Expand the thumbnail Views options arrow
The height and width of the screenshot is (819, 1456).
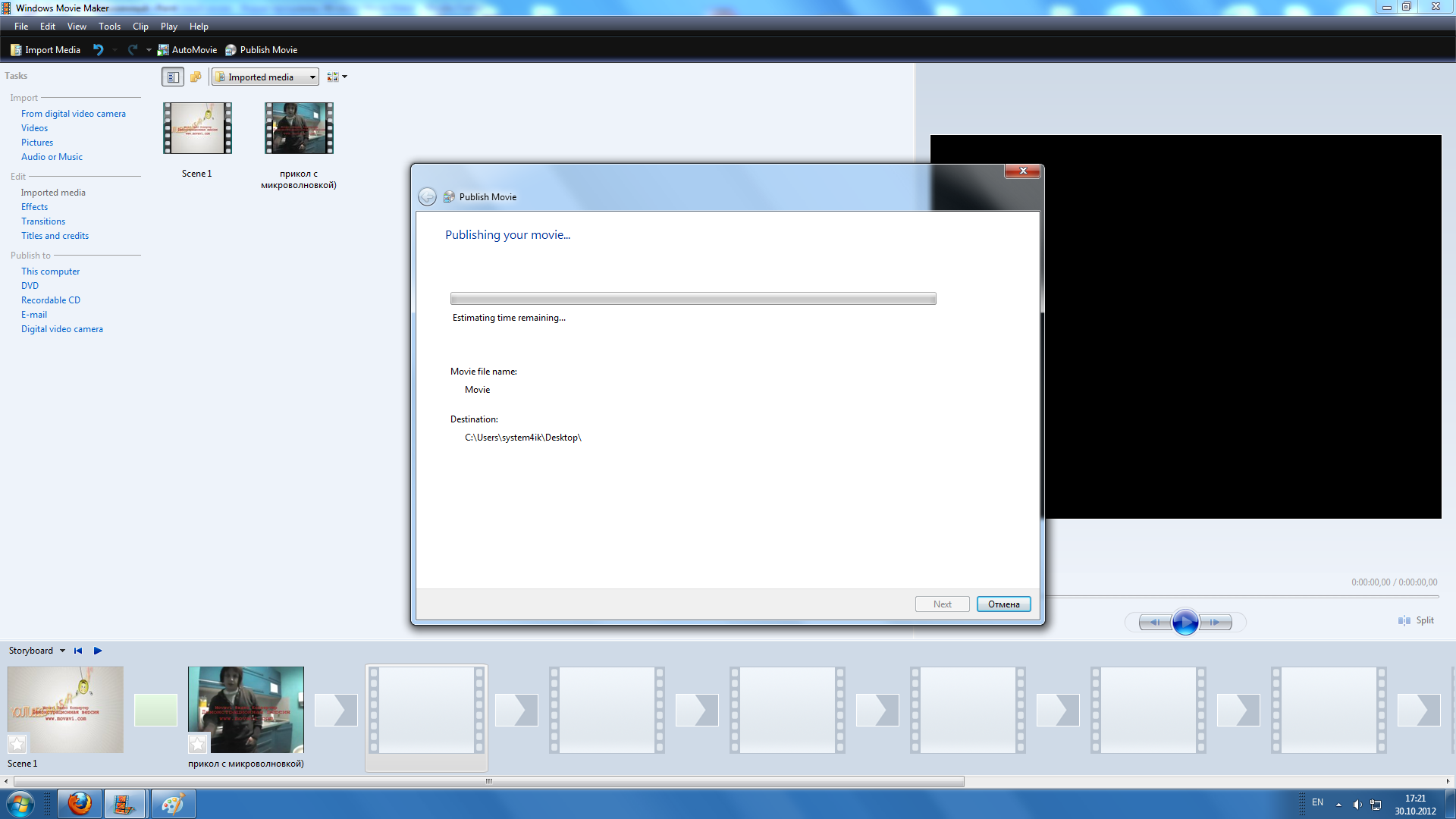tap(345, 77)
